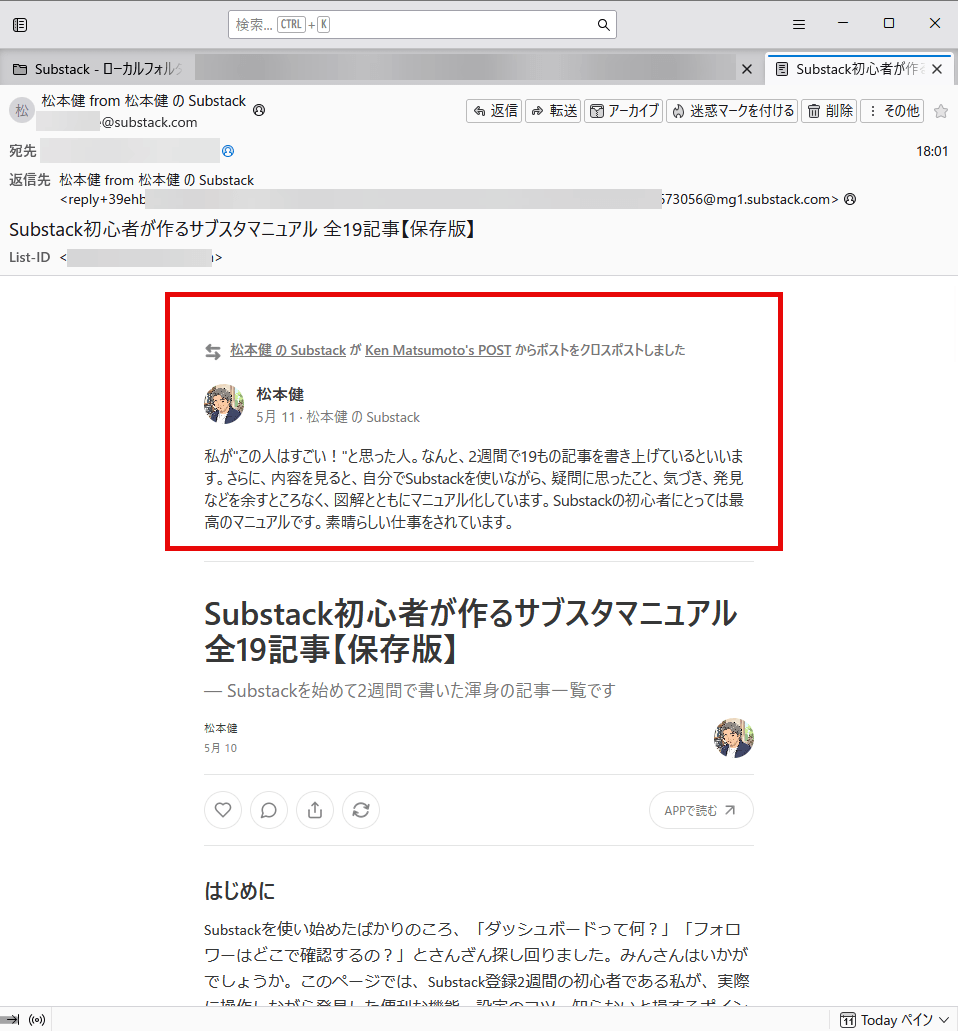Toggle the spaces toolbar icon
The image size is (958, 1031).
coord(20,25)
